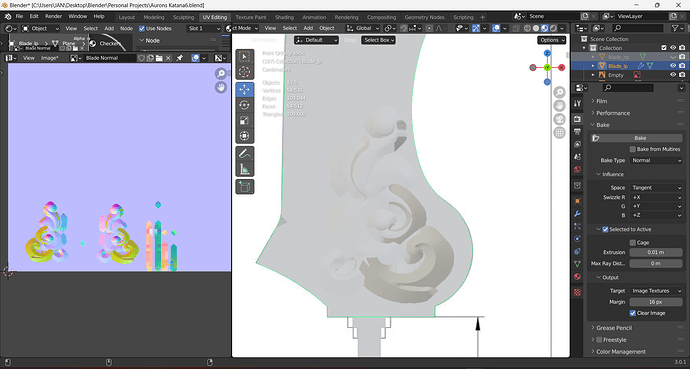Open the Material properties tab
Screen dimensions: 690x369
tap(578, 277)
